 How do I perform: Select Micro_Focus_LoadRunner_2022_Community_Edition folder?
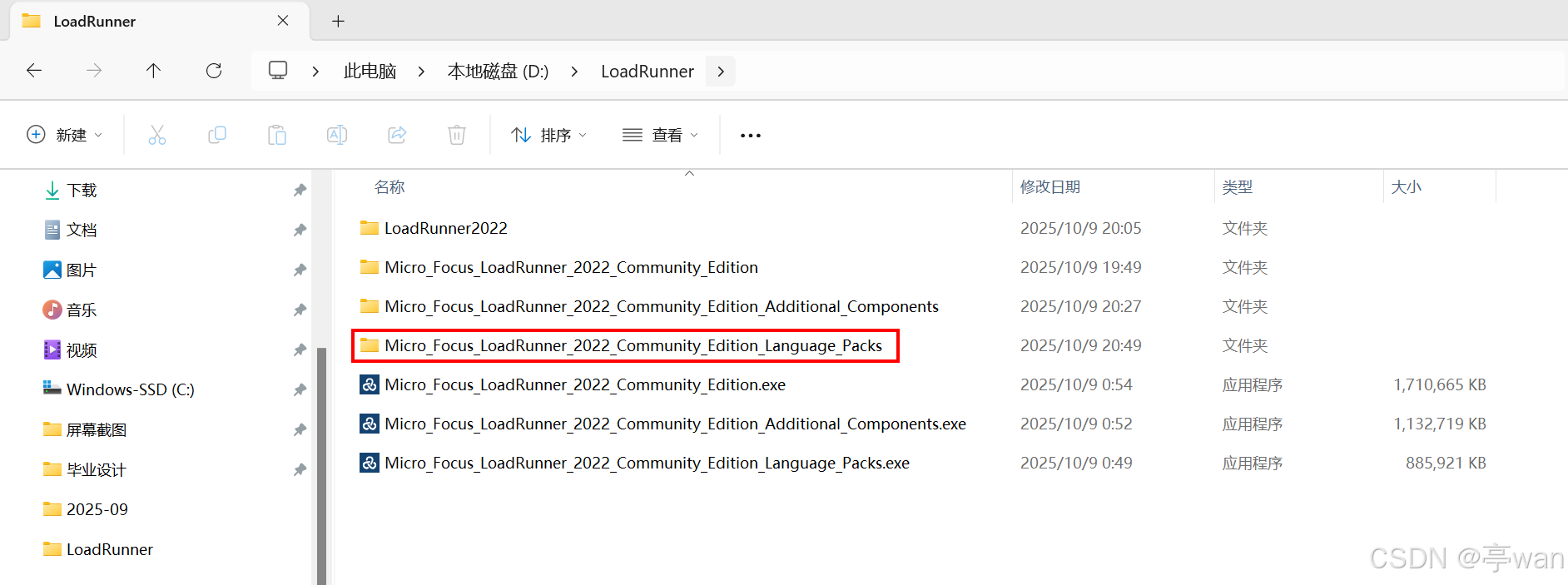[x=558, y=267]
